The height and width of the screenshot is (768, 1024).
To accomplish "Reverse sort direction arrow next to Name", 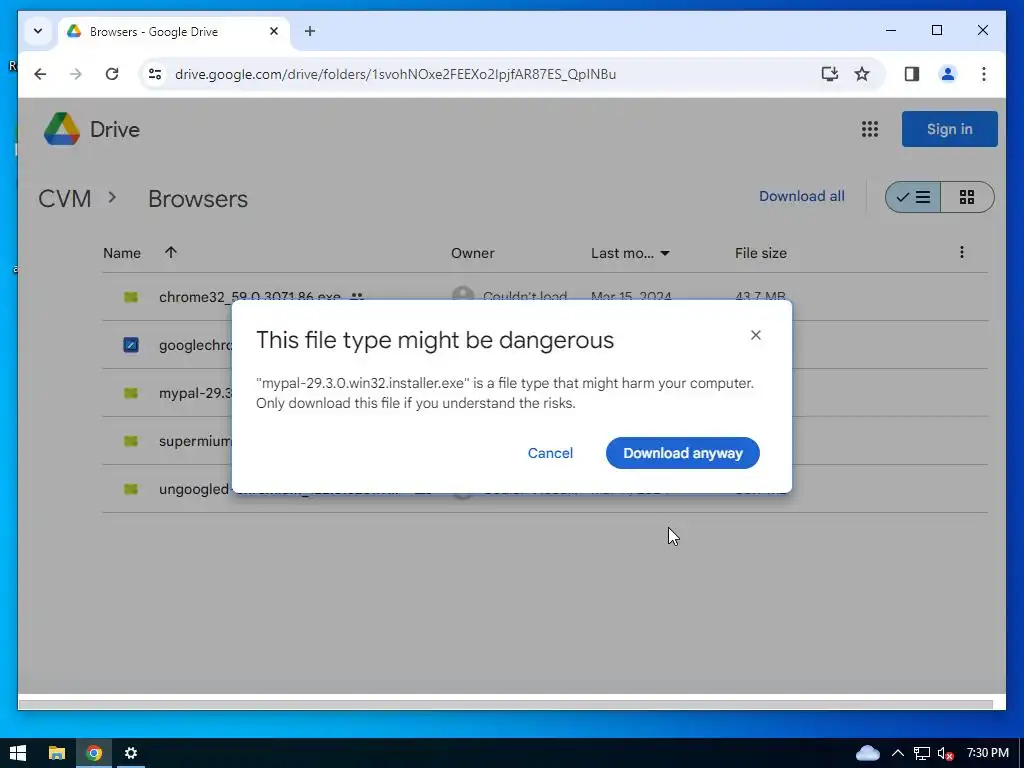I will click(x=171, y=253).
